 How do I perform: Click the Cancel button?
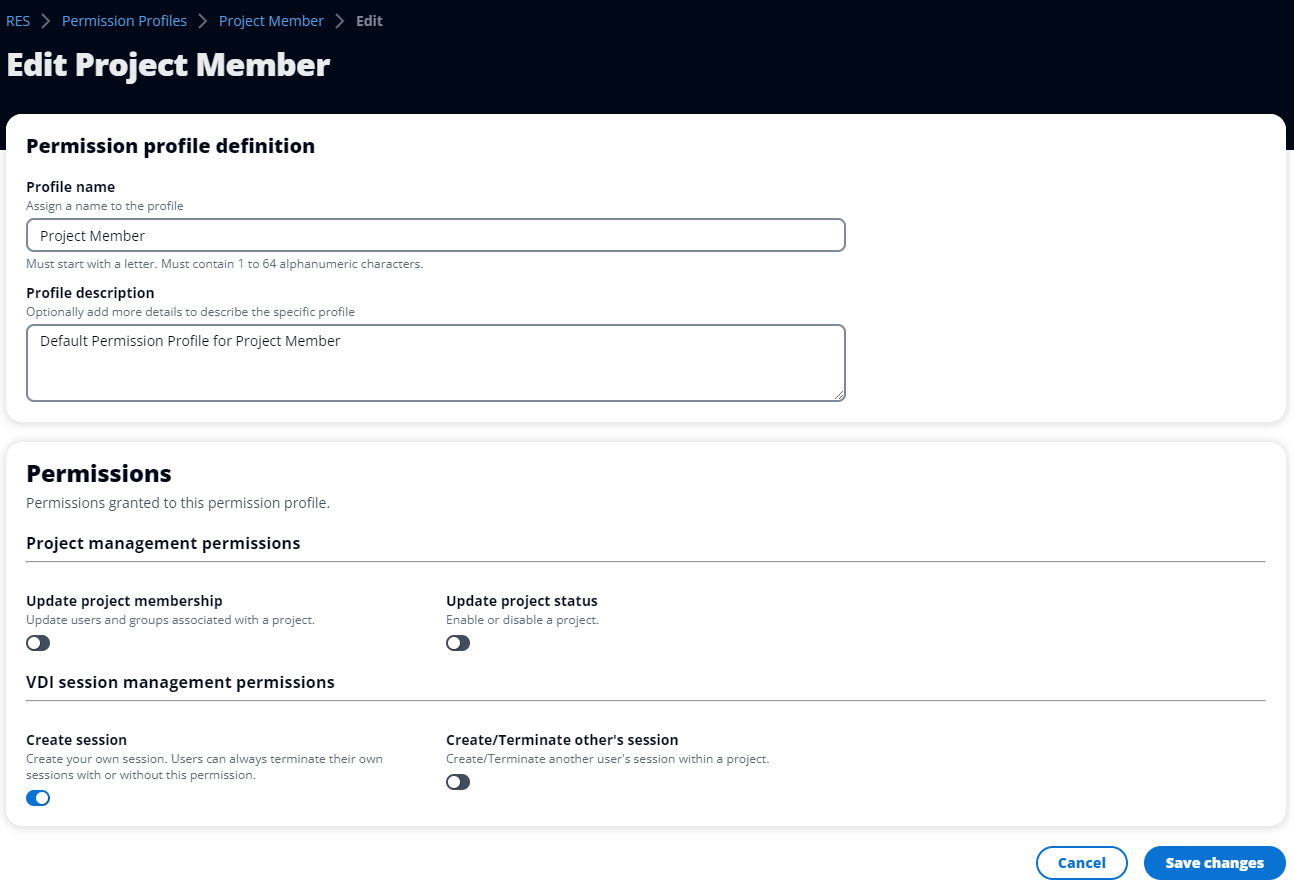click(1081, 862)
